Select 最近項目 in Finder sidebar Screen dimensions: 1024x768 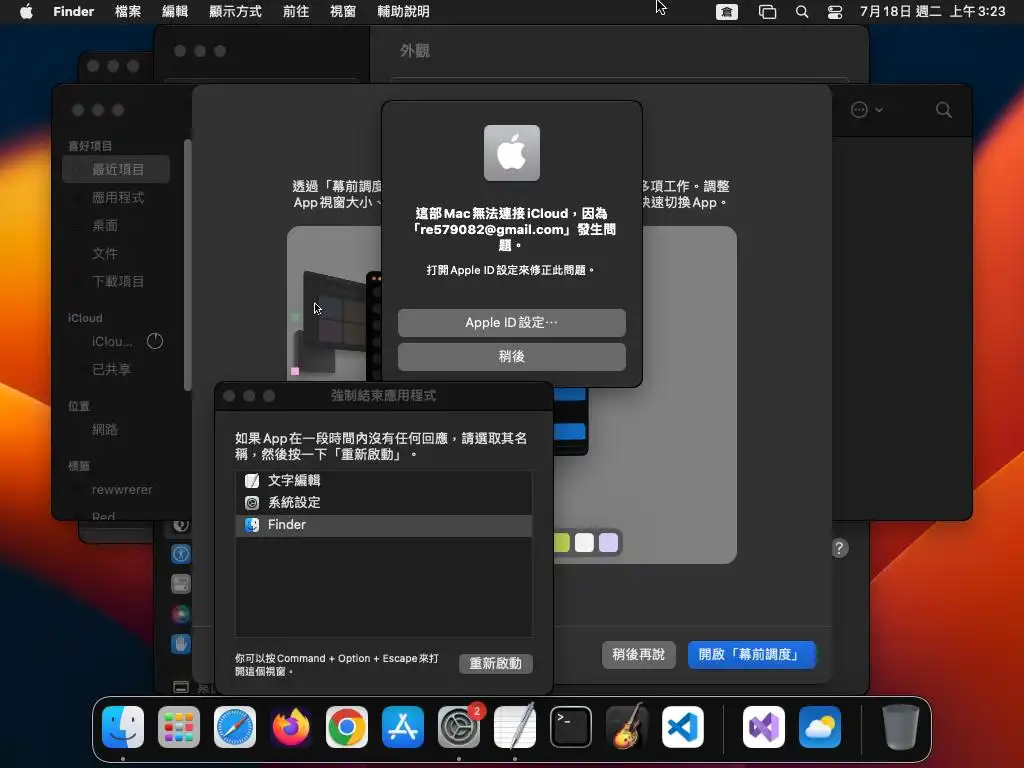pos(116,169)
